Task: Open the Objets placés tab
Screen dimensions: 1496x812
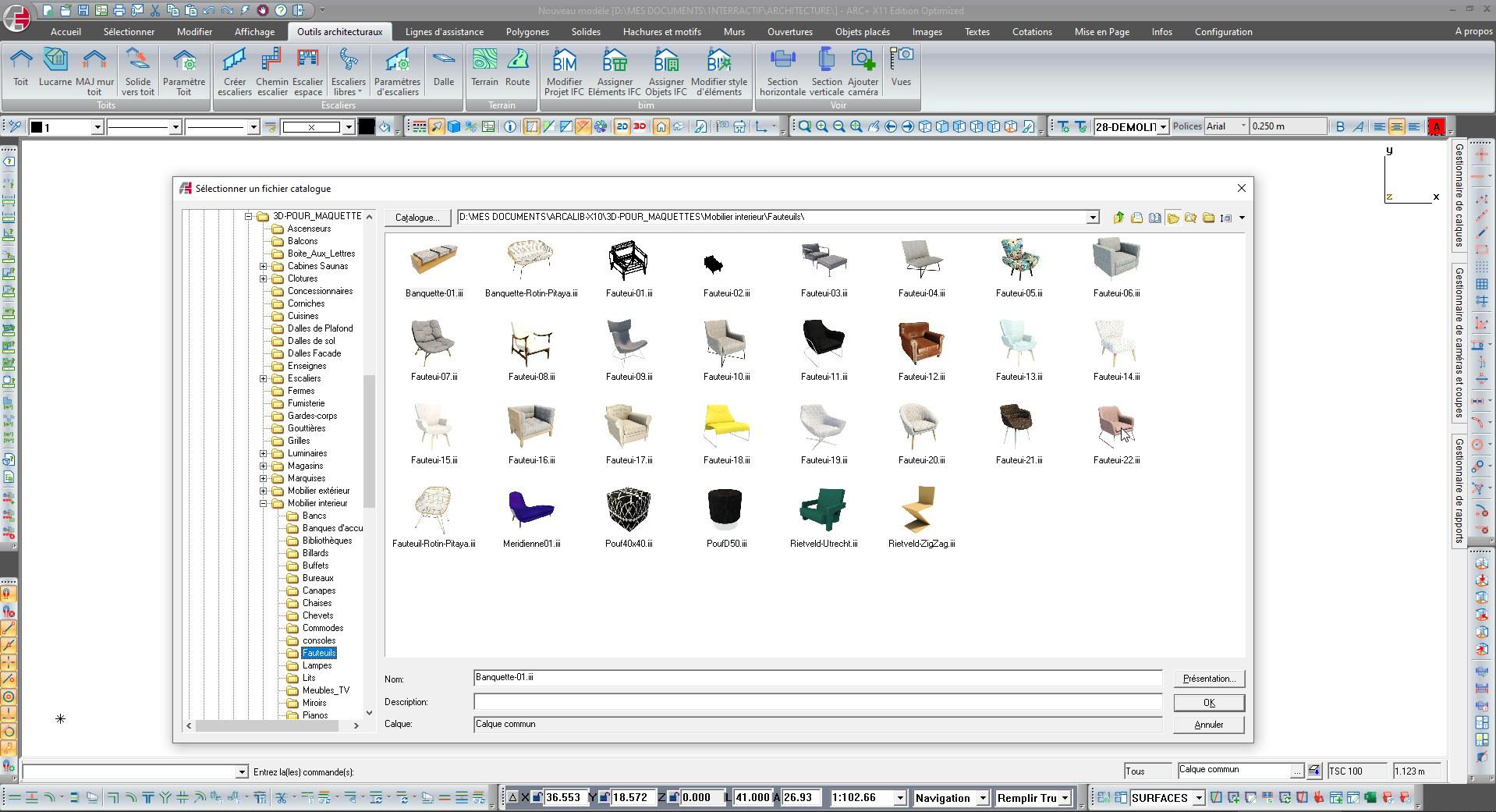Action: click(x=862, y=32)
